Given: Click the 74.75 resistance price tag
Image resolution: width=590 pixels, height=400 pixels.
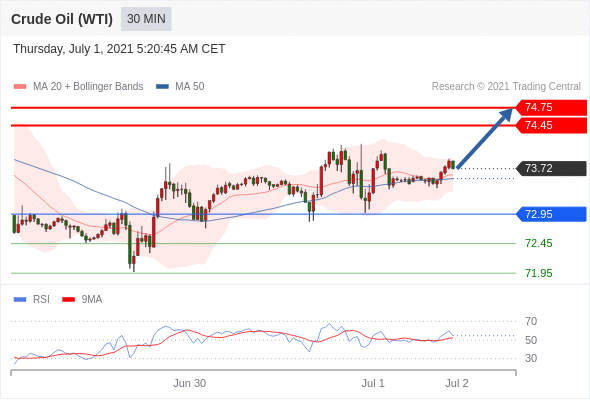Looking at the screenshot, I should pos(551,107).
